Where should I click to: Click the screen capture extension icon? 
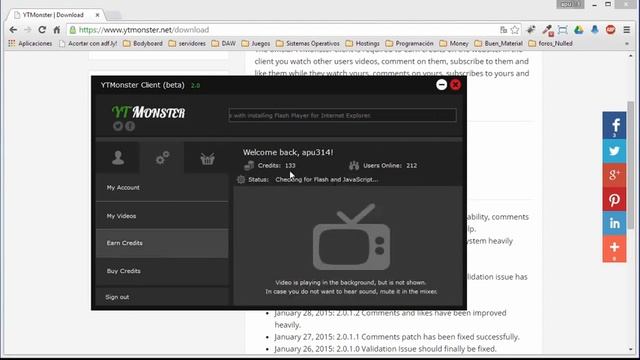[562, 30]
